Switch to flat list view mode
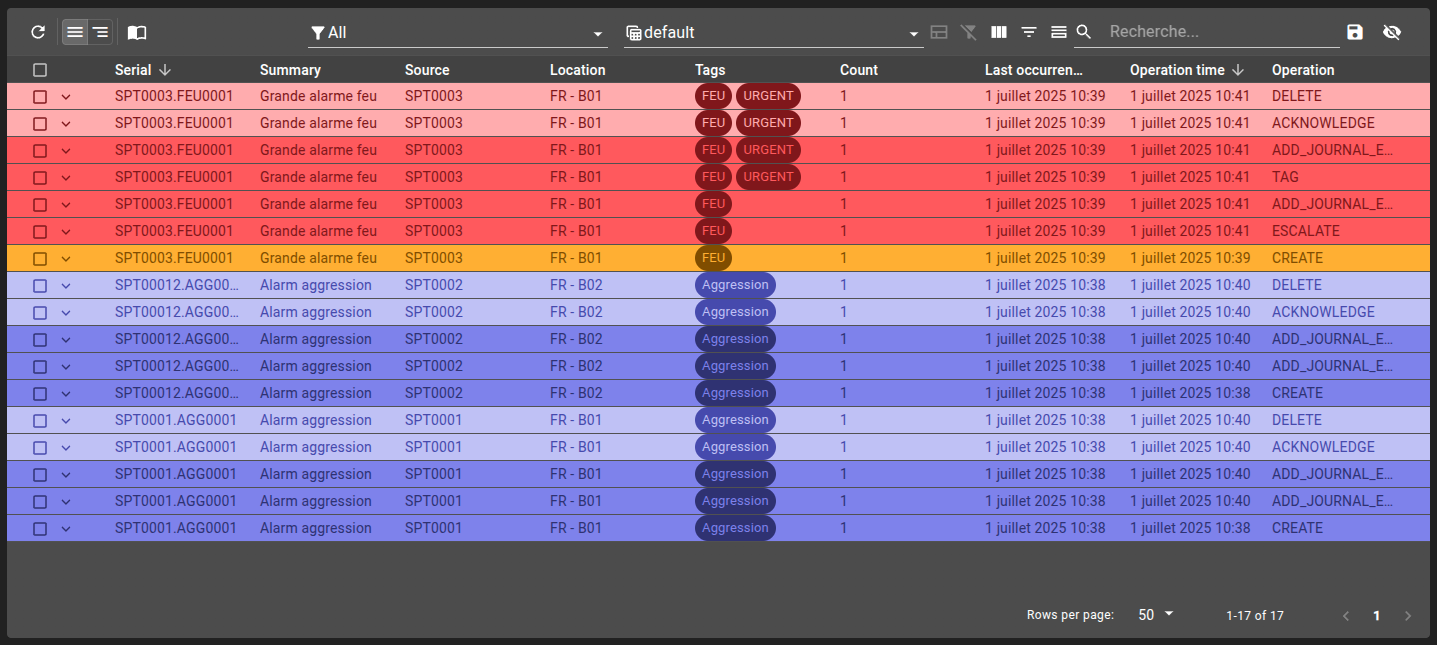1437x645 pixels. [75, 32]
